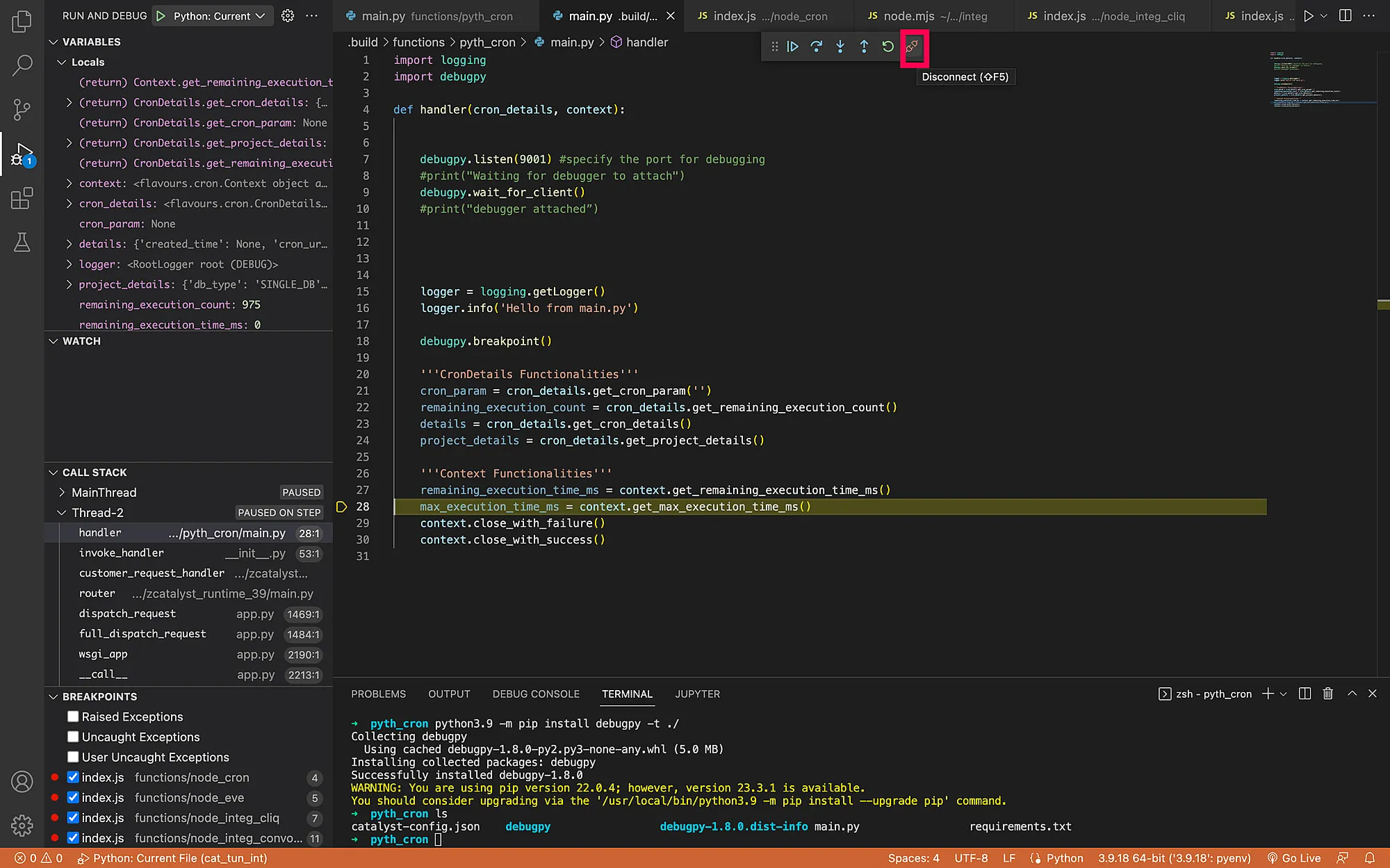
Task: Open Python: Current configuration dropdown
Action: 219,16
